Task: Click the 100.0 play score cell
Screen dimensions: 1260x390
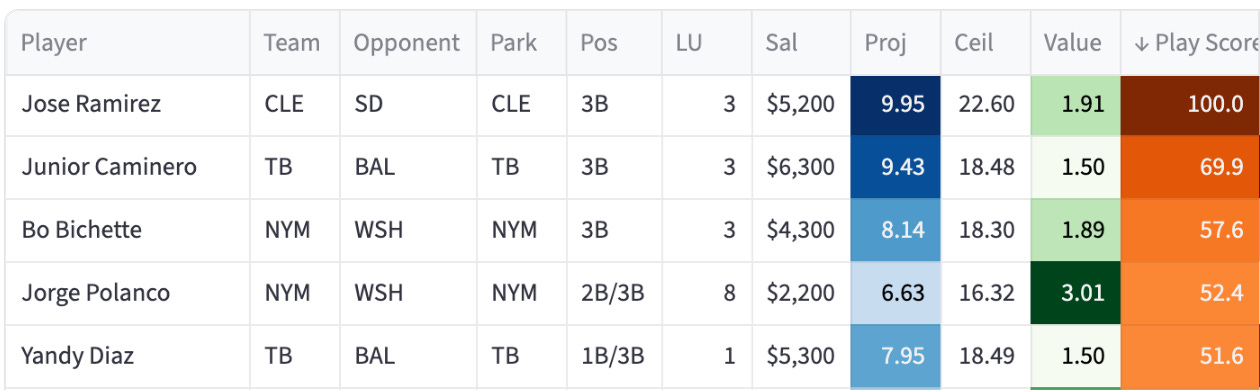Action: click(x=1190, y=104)
